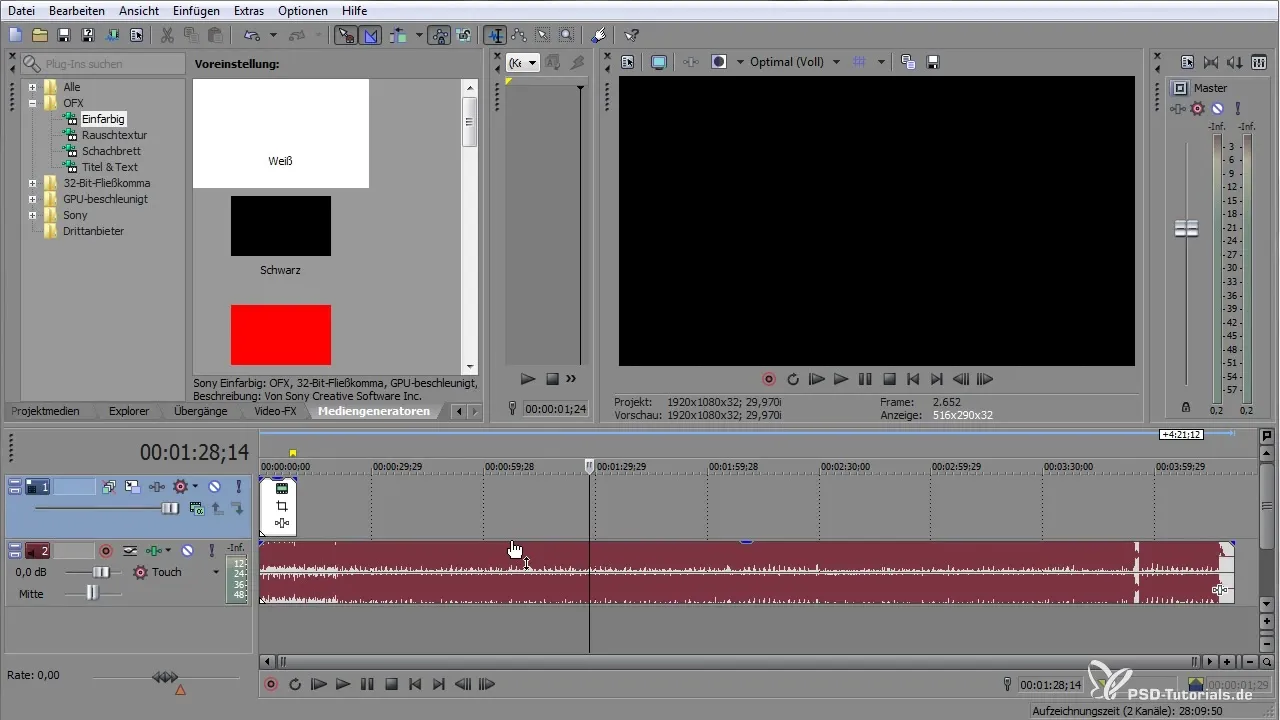Copy preview snapshot to clipboard icon
This screenshot has height=720, width=1280.
[908, 62]
